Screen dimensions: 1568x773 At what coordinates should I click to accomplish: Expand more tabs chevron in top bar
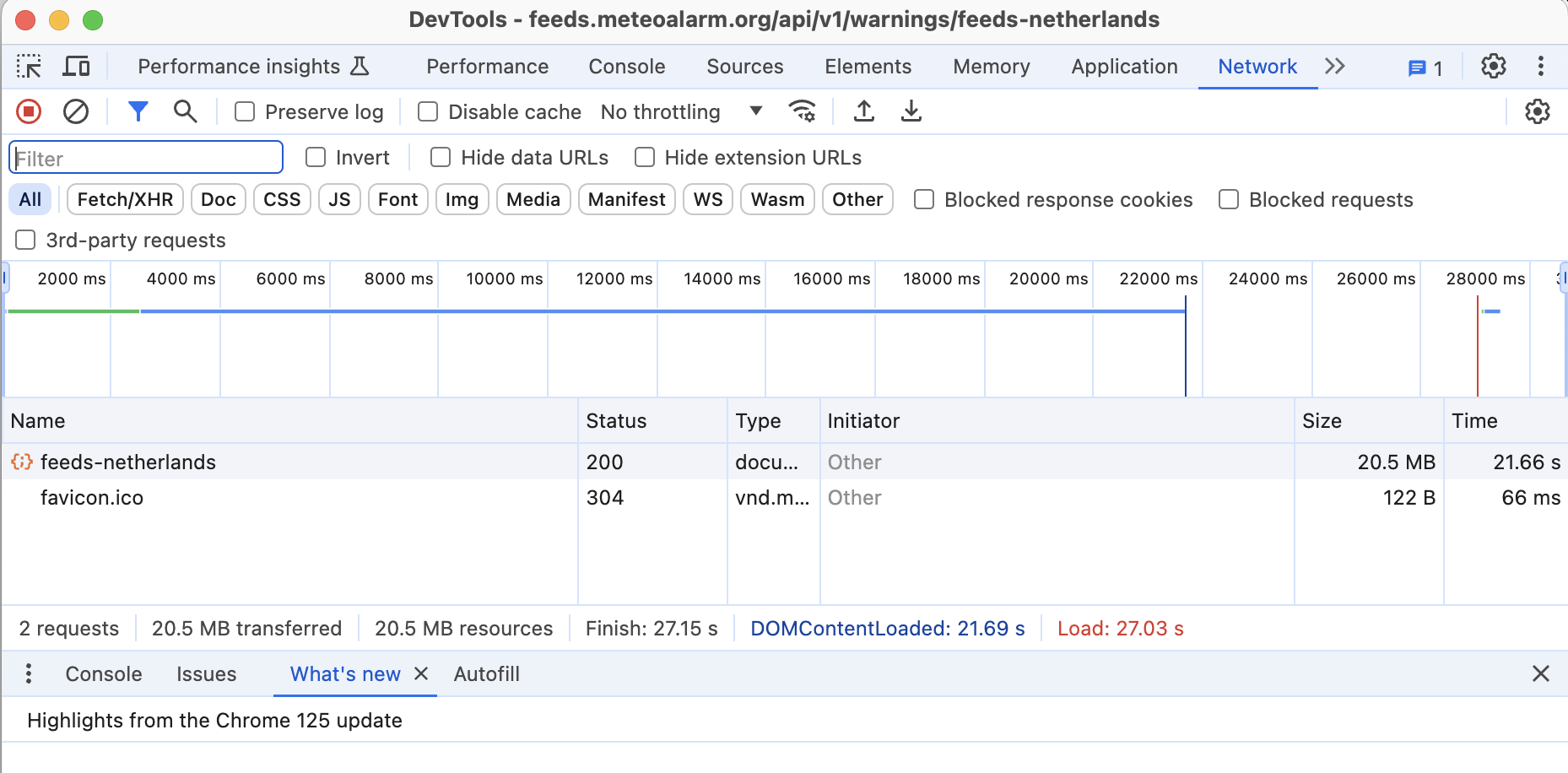pos(1334,67)
